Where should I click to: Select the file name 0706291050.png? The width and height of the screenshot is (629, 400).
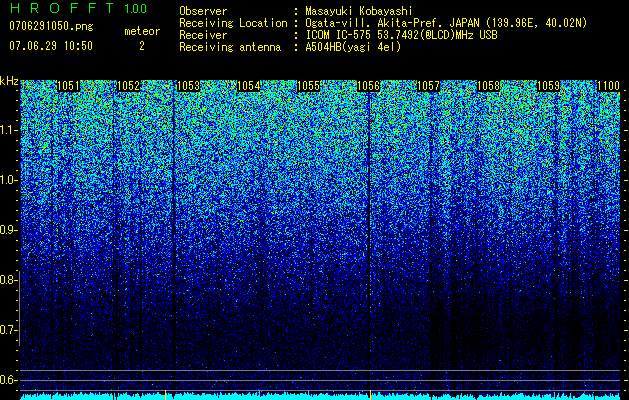pos(51,27)
